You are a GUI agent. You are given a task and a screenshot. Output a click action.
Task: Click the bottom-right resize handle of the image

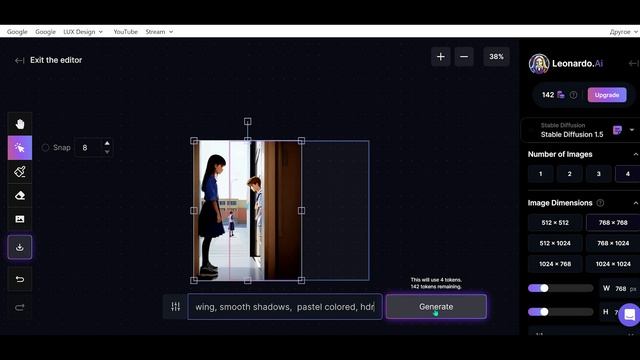coord(301,280)
